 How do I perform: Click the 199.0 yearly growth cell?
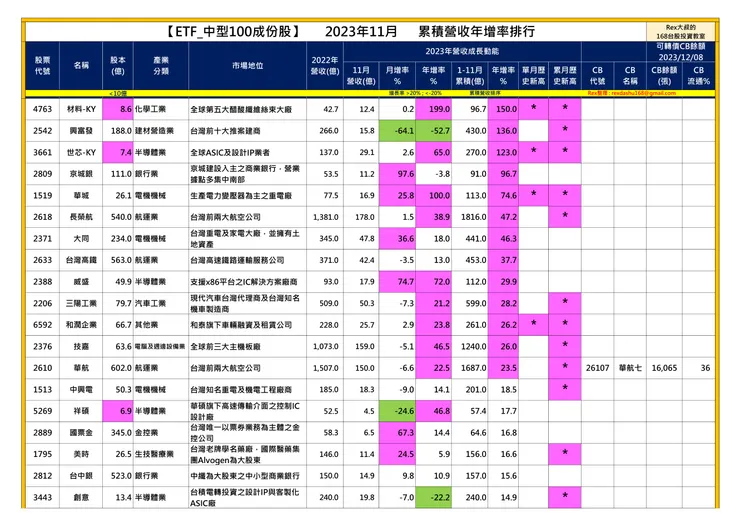coord(433,109)
